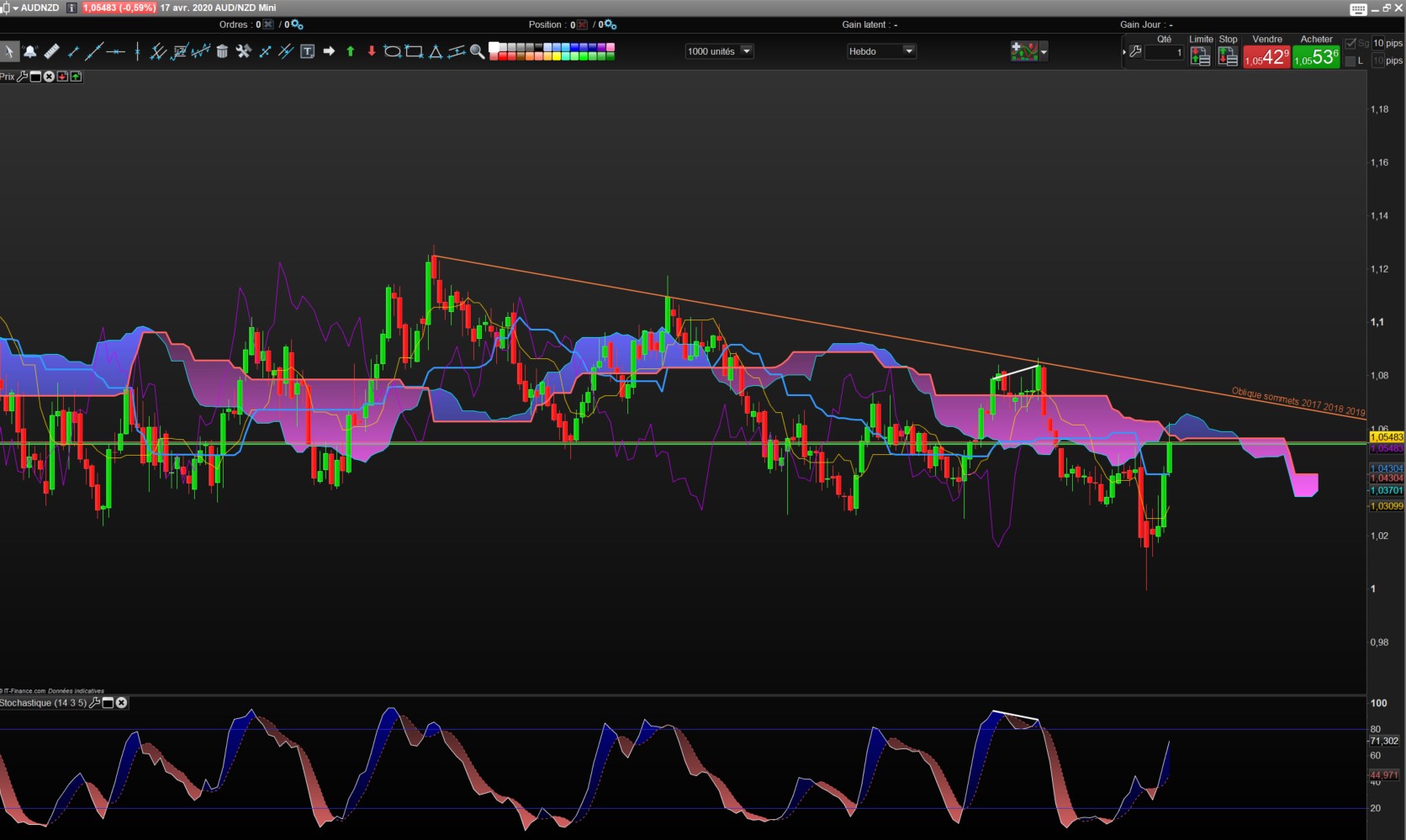Screen dimensions: 1406x840
Task: Select the text annotation tool
Action: tap(308, 52)
